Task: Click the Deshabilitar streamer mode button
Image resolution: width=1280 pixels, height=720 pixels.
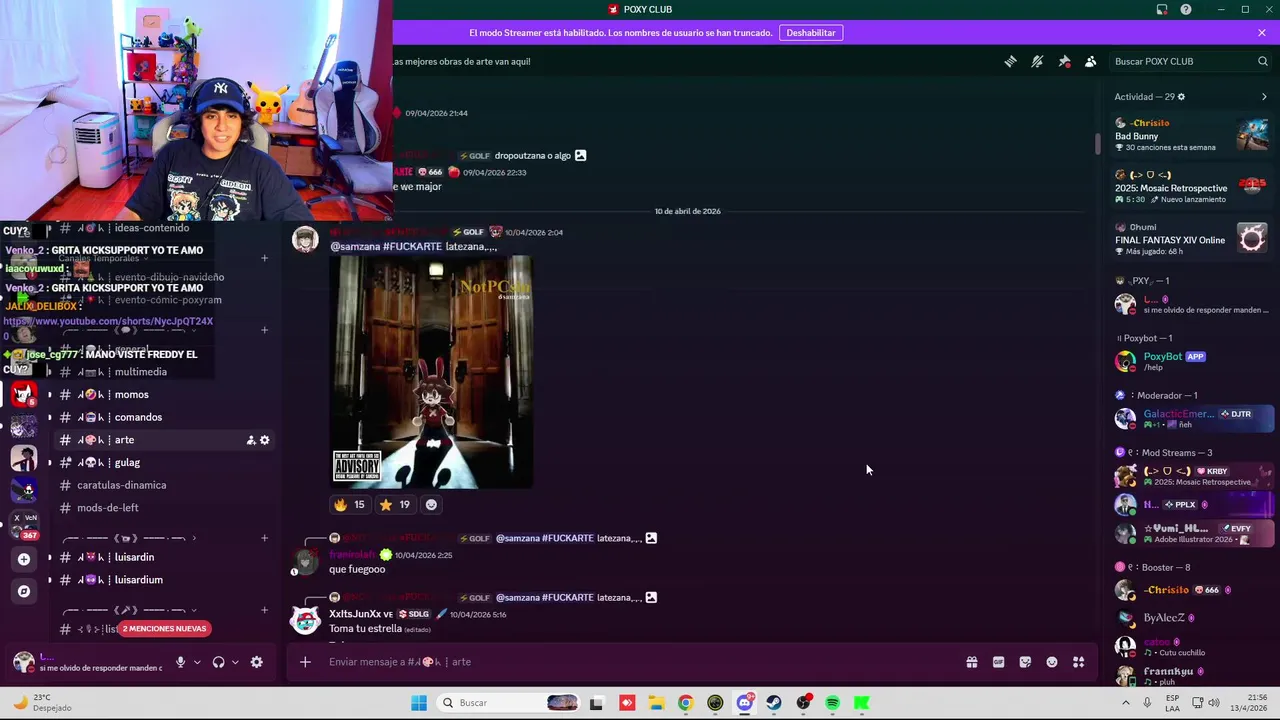Action: [x=811, y=33]
